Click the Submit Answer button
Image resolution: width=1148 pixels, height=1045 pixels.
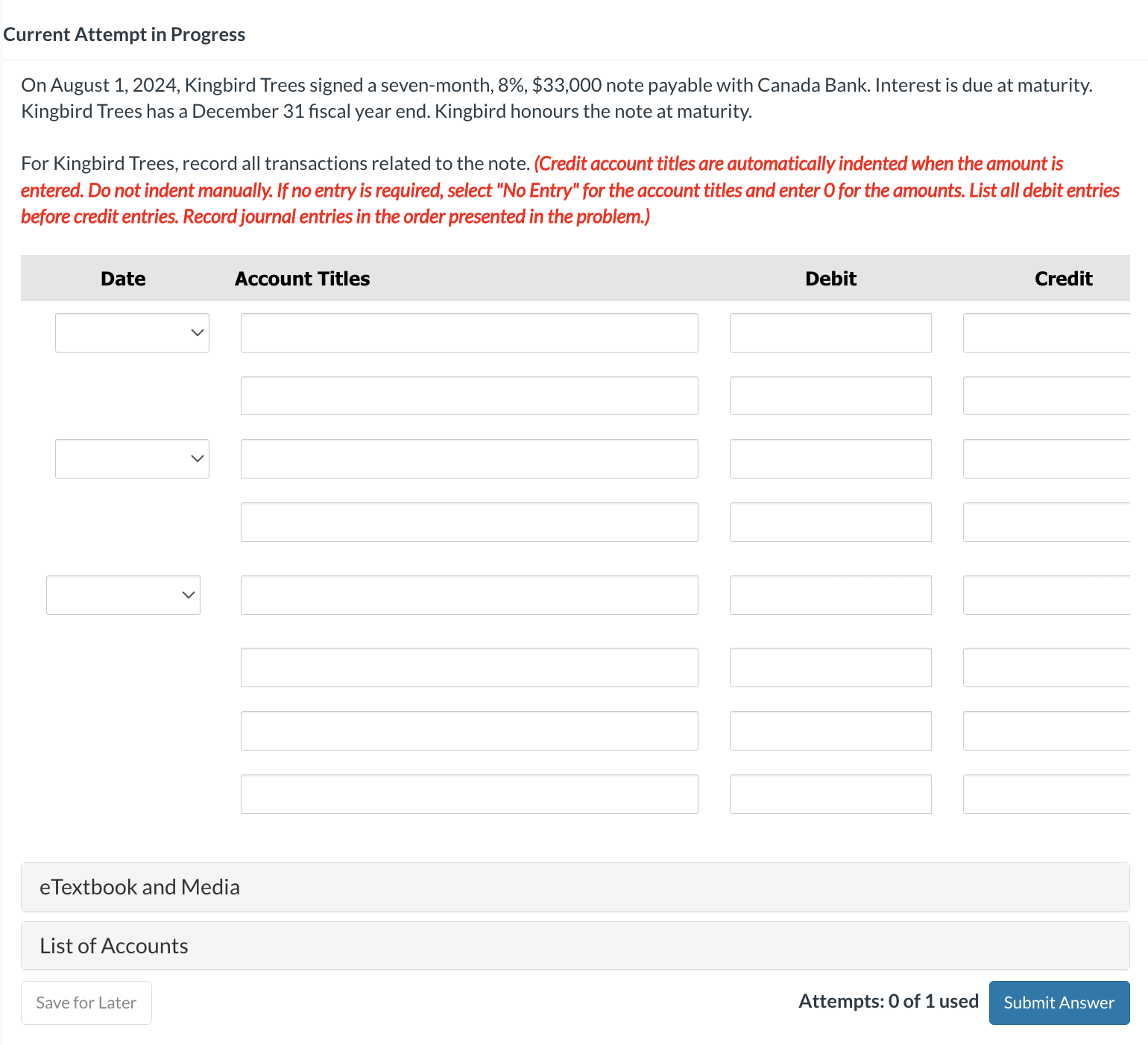click(x=1059, y=1003)
